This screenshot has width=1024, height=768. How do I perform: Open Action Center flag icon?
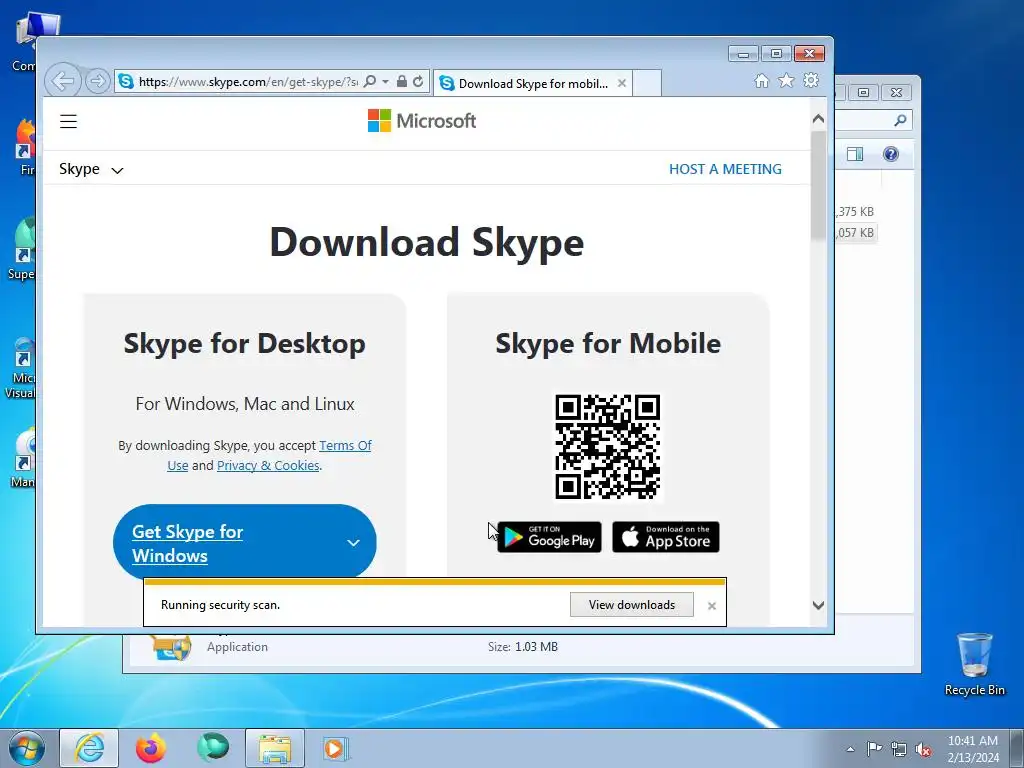874,748
